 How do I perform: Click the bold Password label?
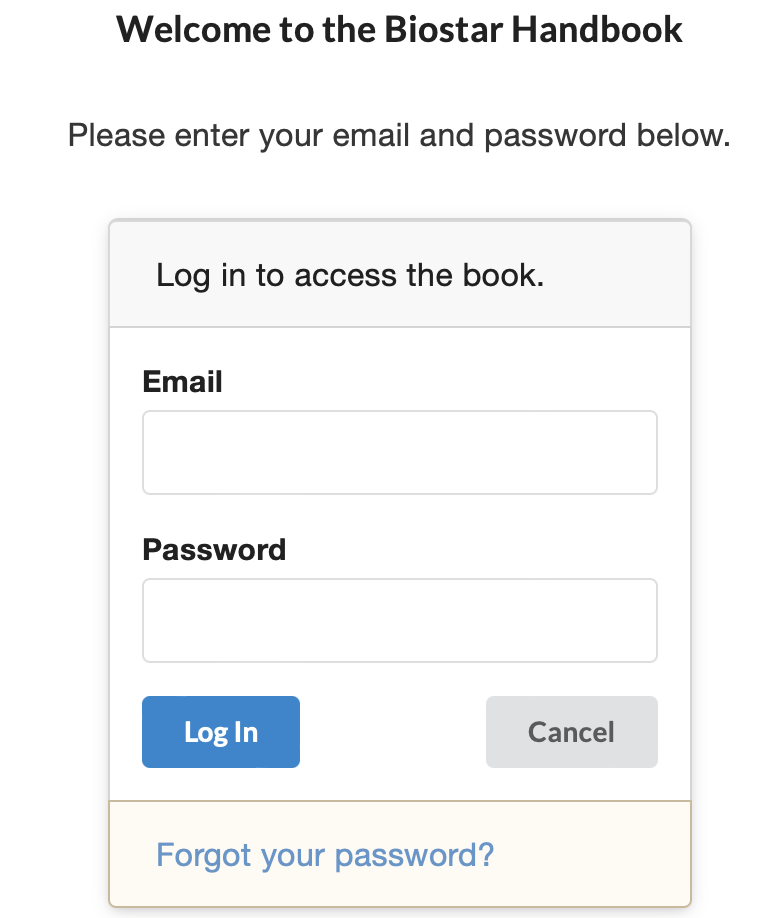click(214, 550)
